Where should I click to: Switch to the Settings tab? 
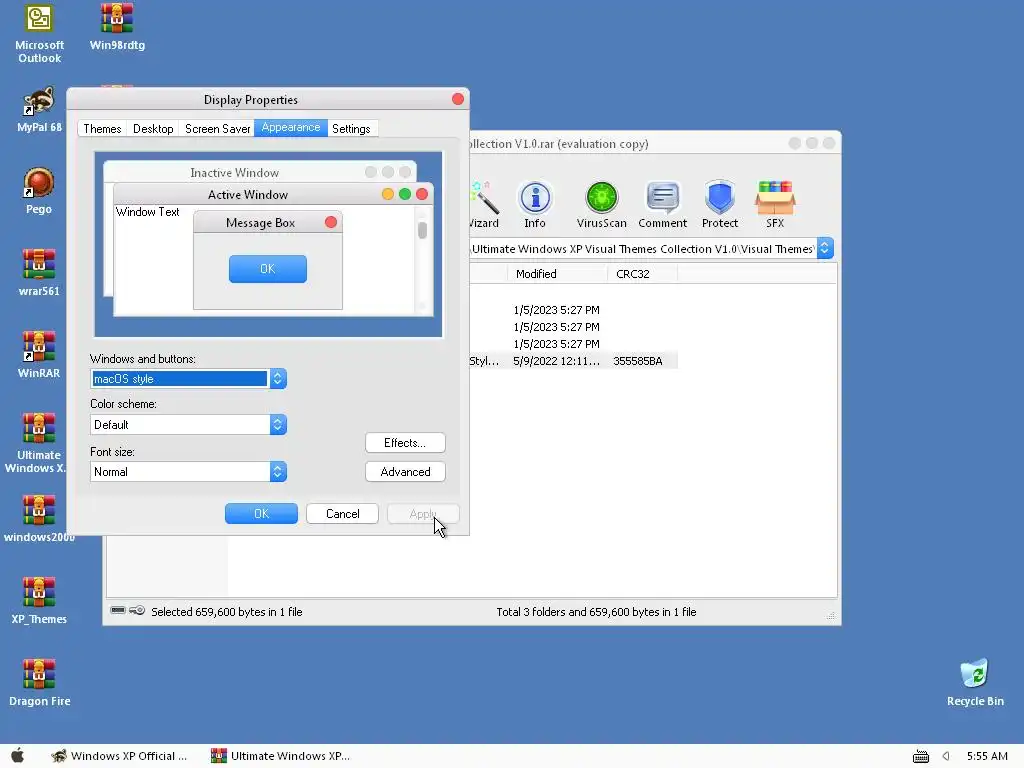click(351, 129)
